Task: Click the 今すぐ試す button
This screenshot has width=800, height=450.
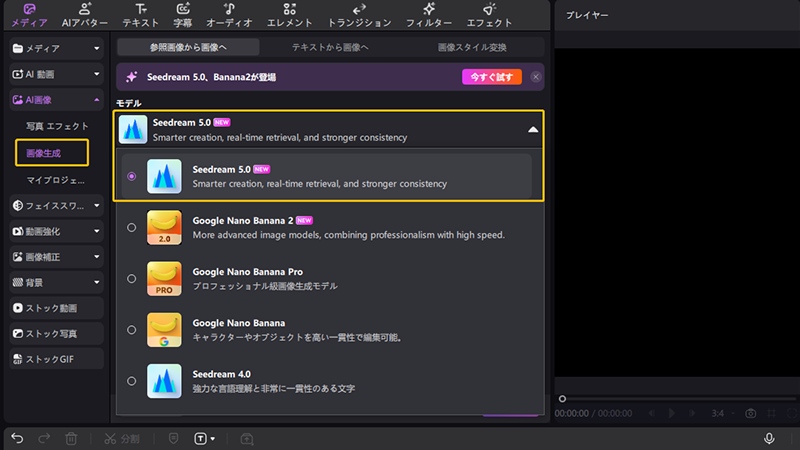Action: tap(492, 77)
